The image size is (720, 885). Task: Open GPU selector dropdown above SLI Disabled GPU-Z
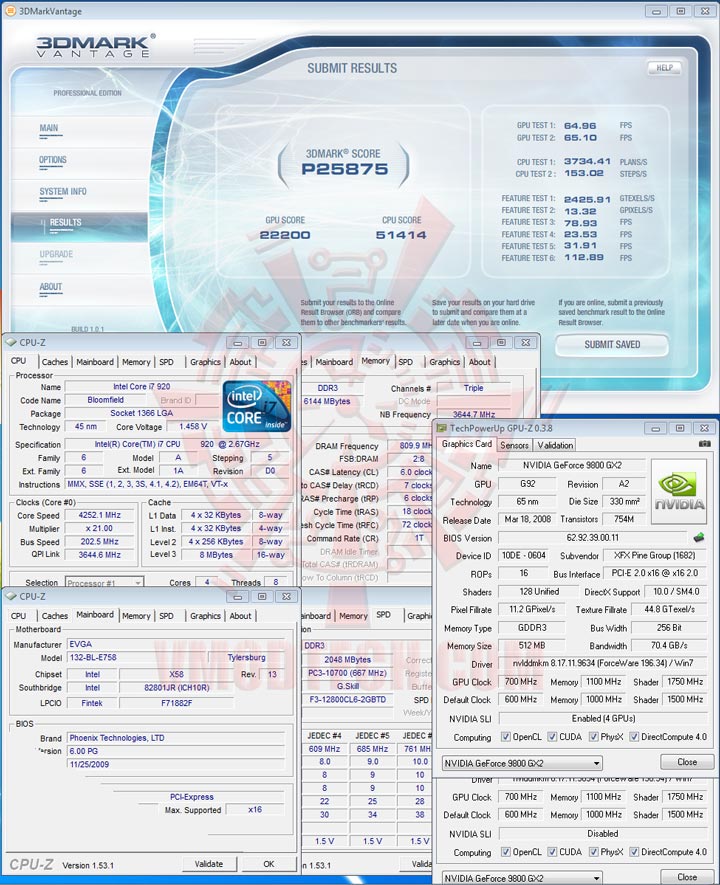click(522, 763)
